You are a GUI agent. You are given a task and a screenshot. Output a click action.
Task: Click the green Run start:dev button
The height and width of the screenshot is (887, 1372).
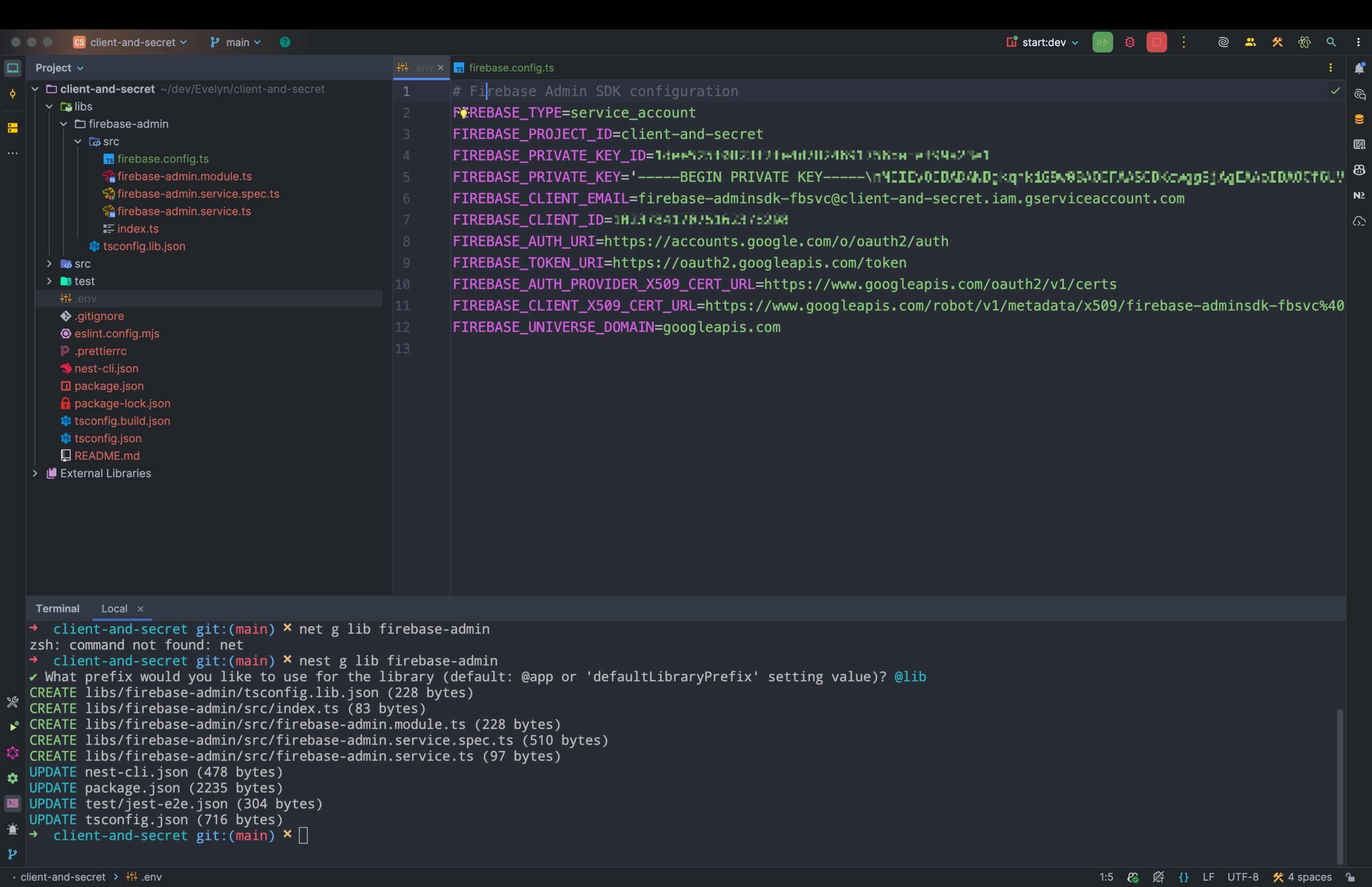click(1102, 42)
